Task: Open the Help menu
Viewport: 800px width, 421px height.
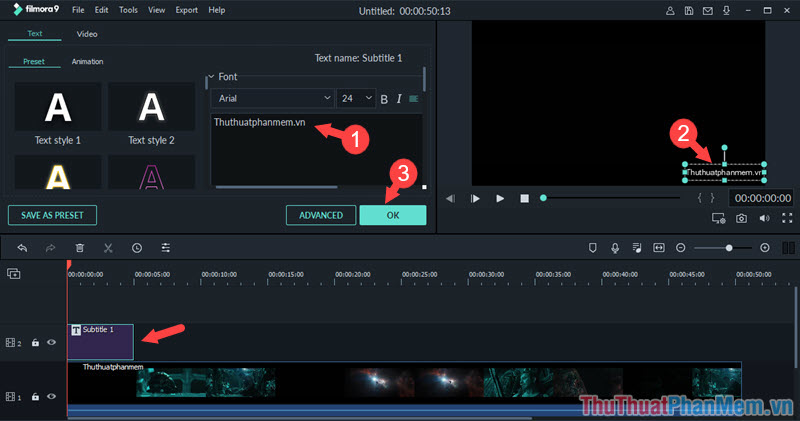Action: (216, 10)
